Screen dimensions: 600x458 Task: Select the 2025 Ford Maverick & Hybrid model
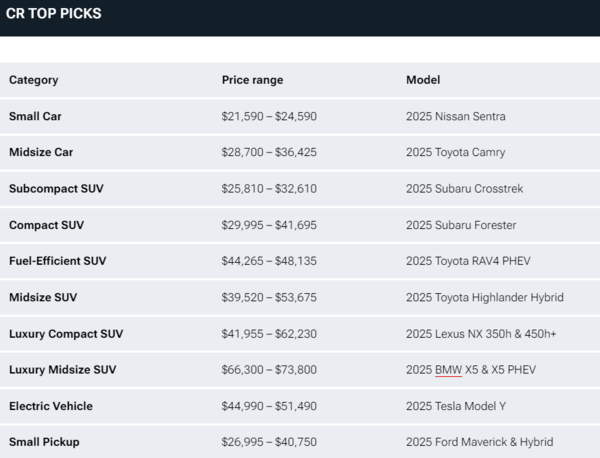point(479,442)
